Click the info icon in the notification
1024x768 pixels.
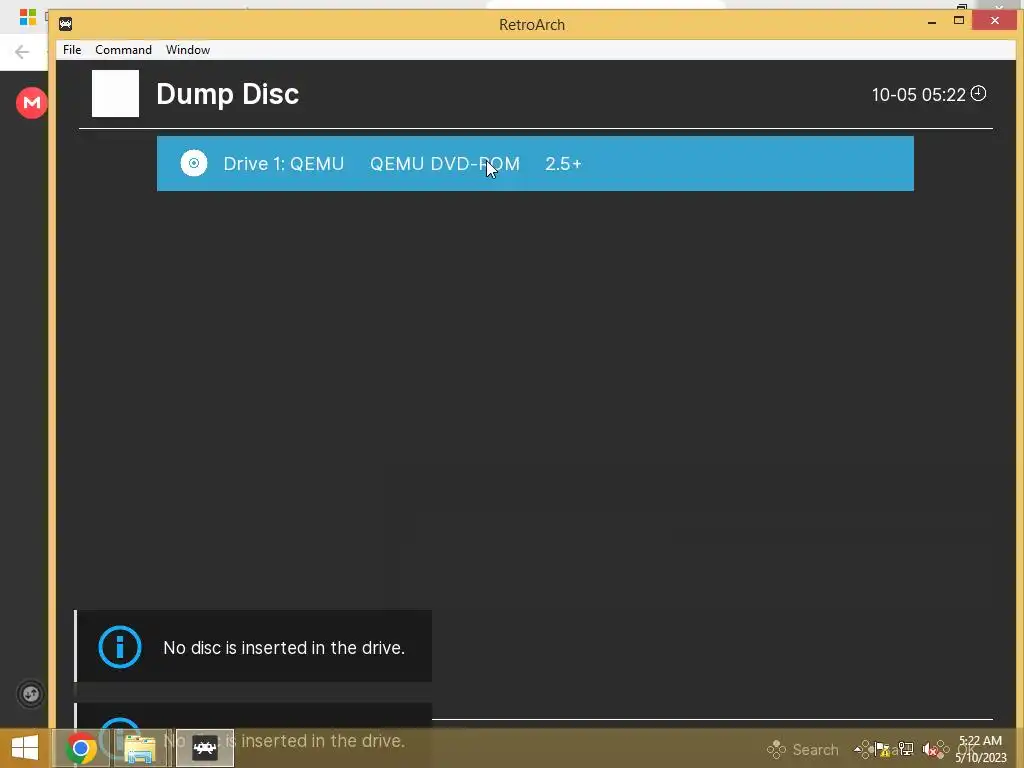(x=120, y=647)
